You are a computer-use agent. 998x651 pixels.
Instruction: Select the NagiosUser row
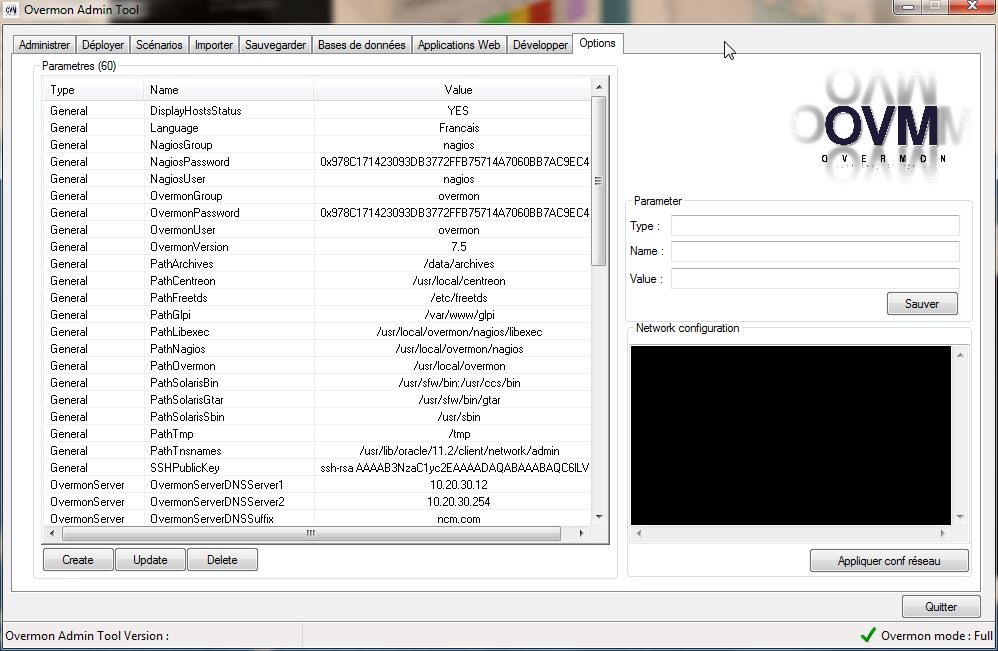click(x=317, y=179)
